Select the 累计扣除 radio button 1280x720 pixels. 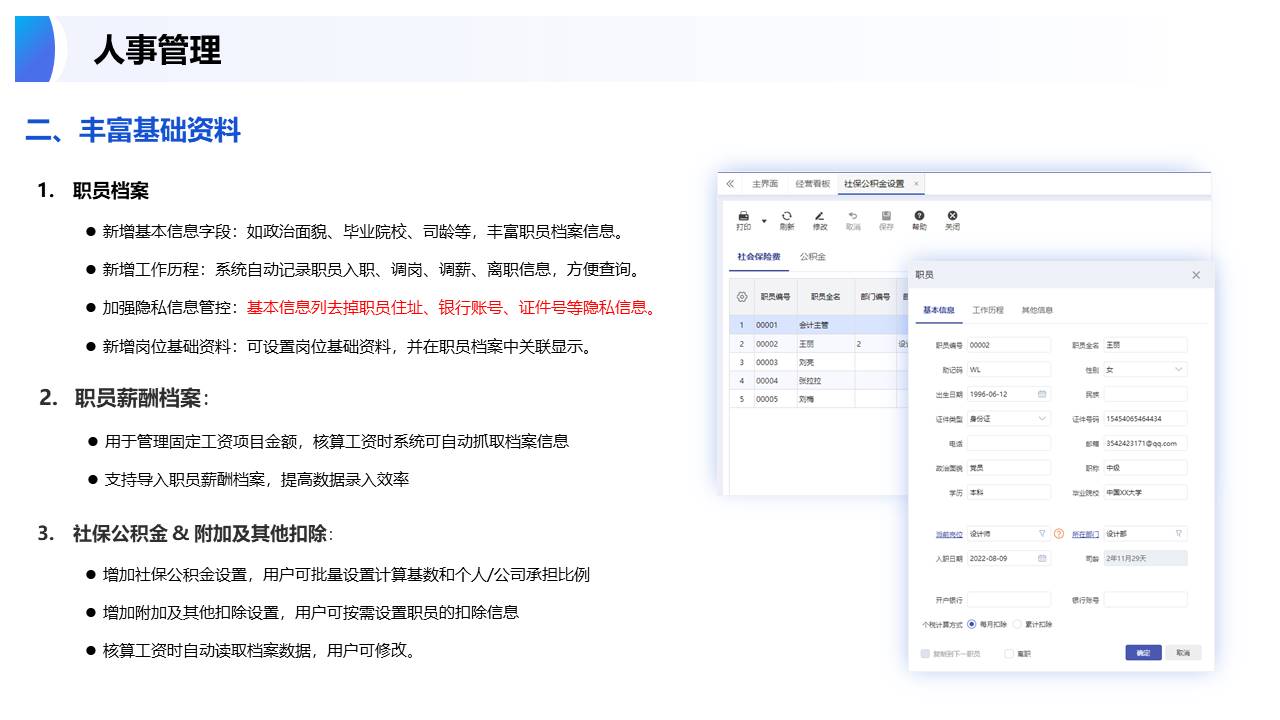click(x=1018, y=624)
